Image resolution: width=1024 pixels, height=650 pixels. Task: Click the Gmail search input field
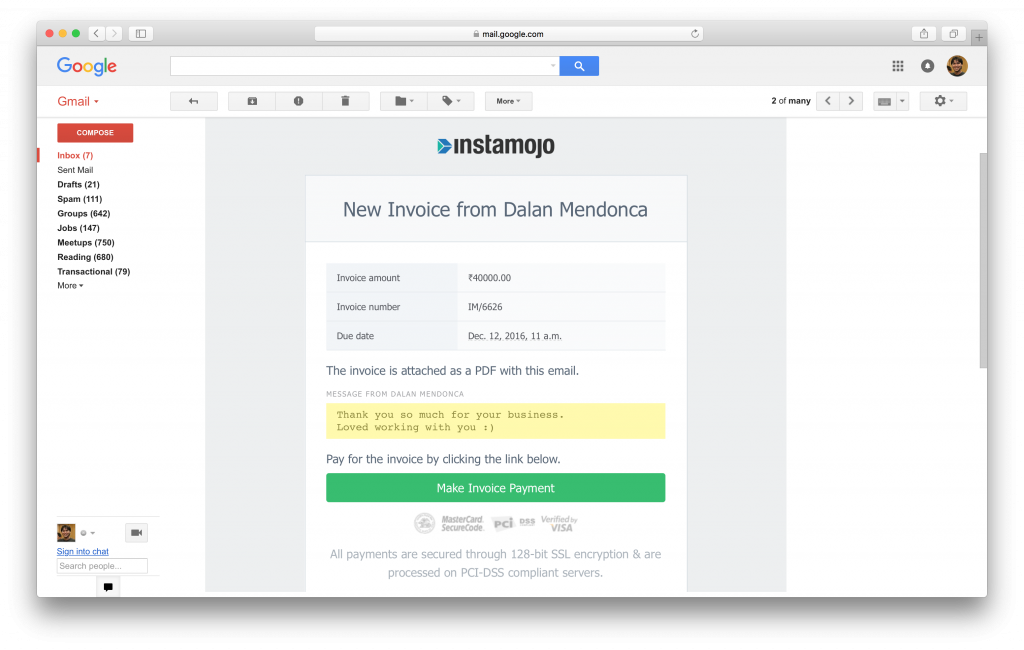click(x=360, y=66)
